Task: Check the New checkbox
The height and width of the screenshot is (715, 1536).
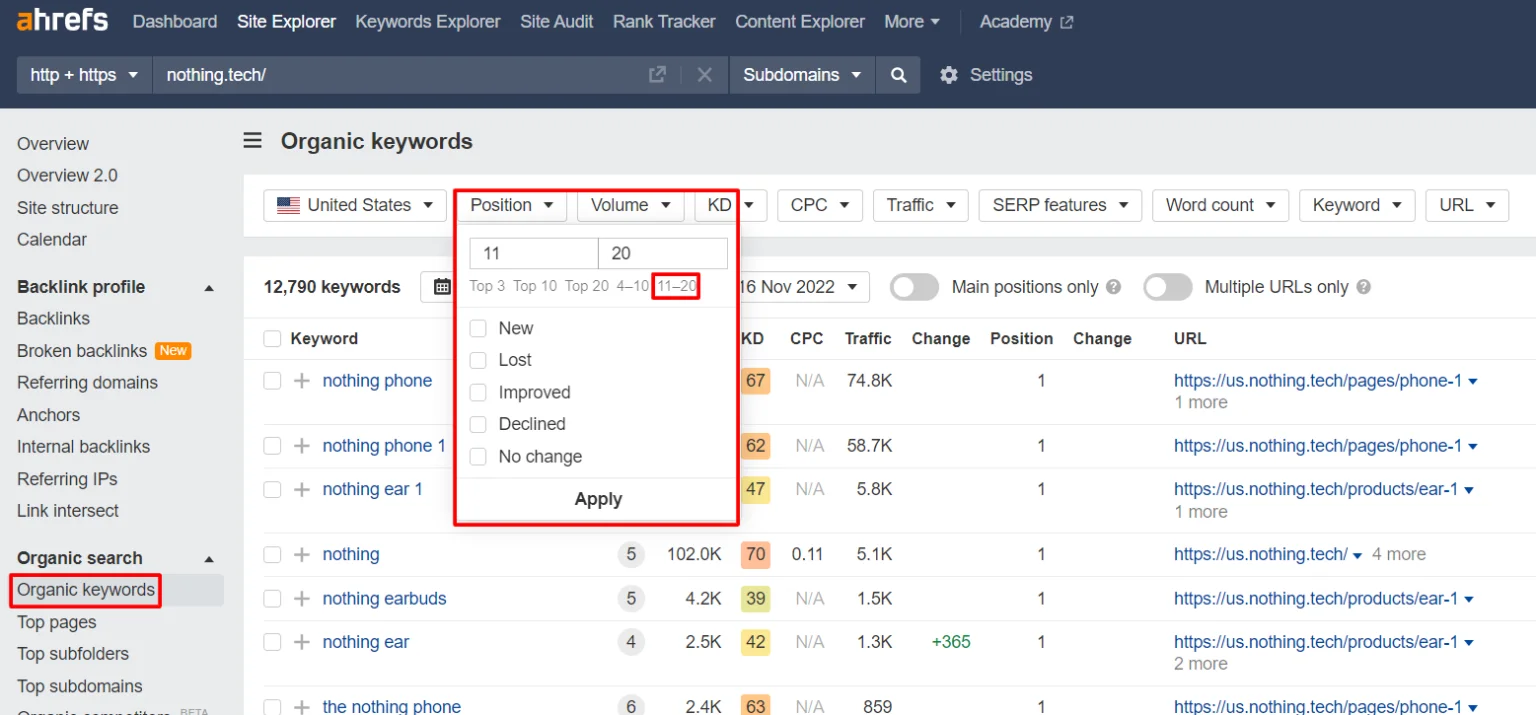Action: (478, 328)
